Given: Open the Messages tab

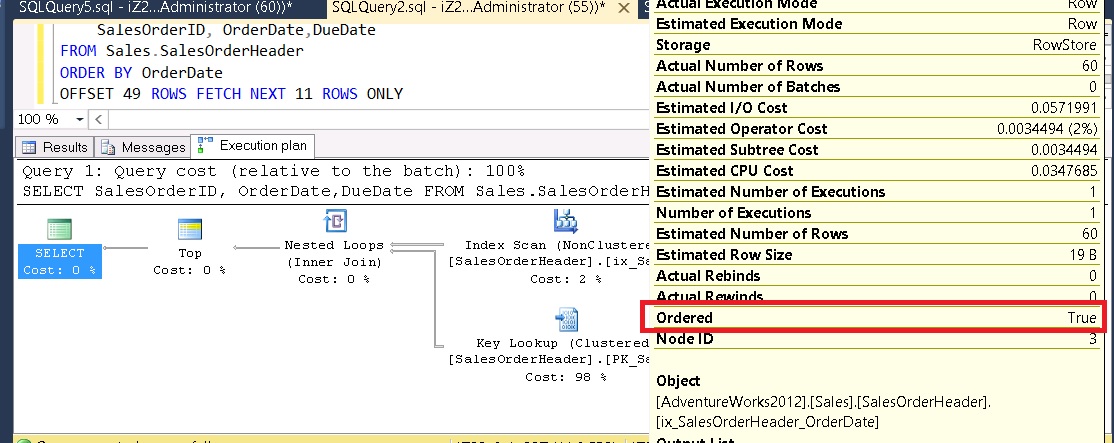Looking at the screenshot, I should (142, 147).
